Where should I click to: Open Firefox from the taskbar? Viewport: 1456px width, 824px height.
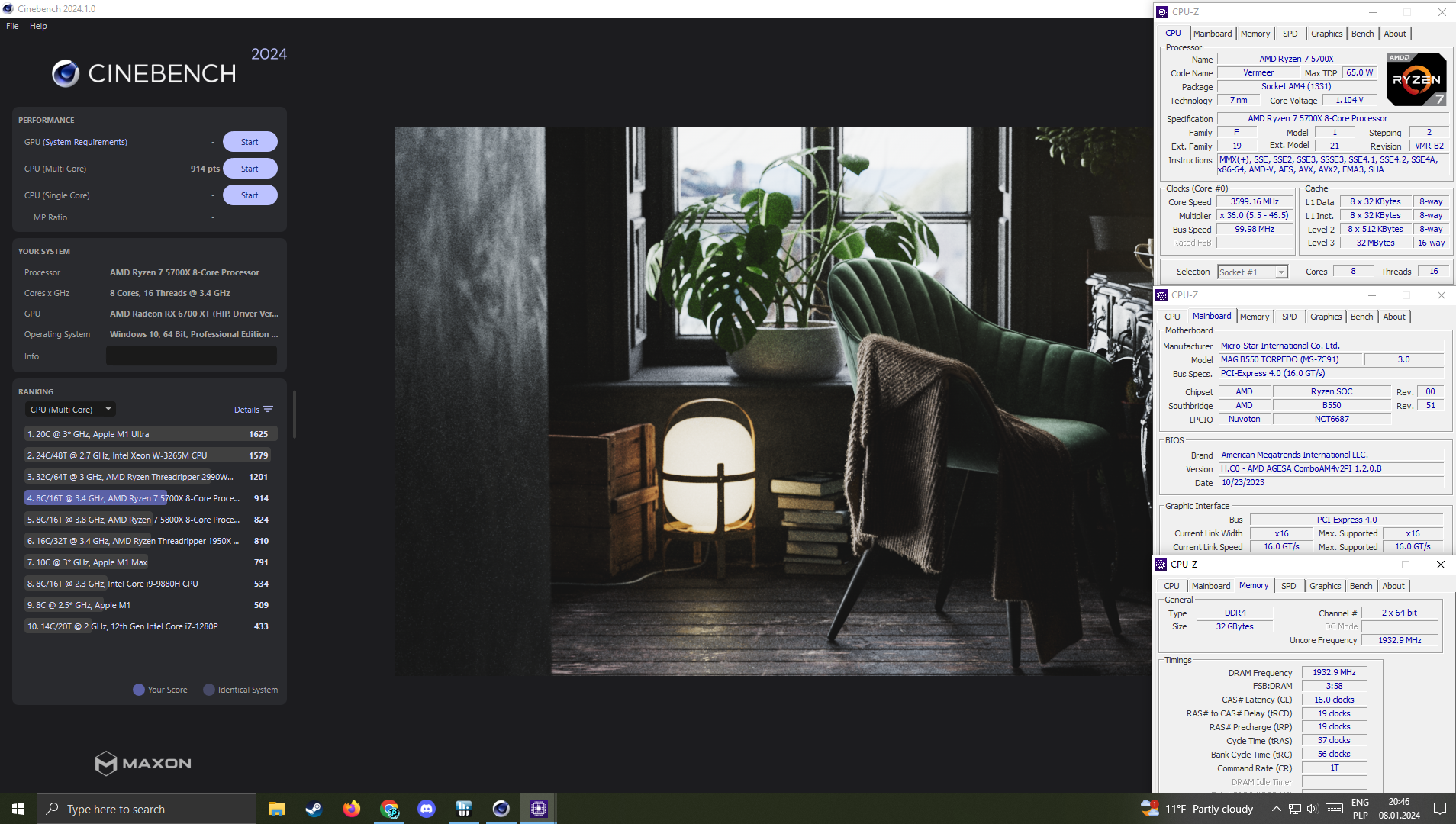pyautogui.click(x=351, y=809)
